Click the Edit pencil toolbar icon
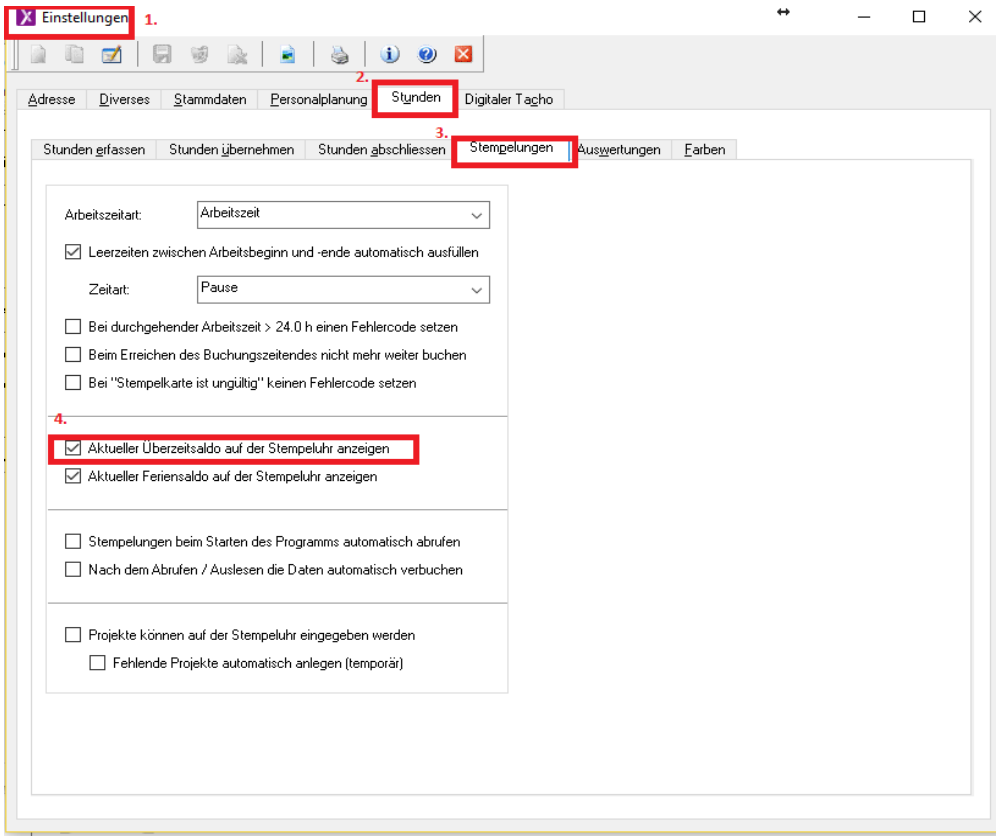The height and width of the screenshot is (840, 1000). coord(111,55)
